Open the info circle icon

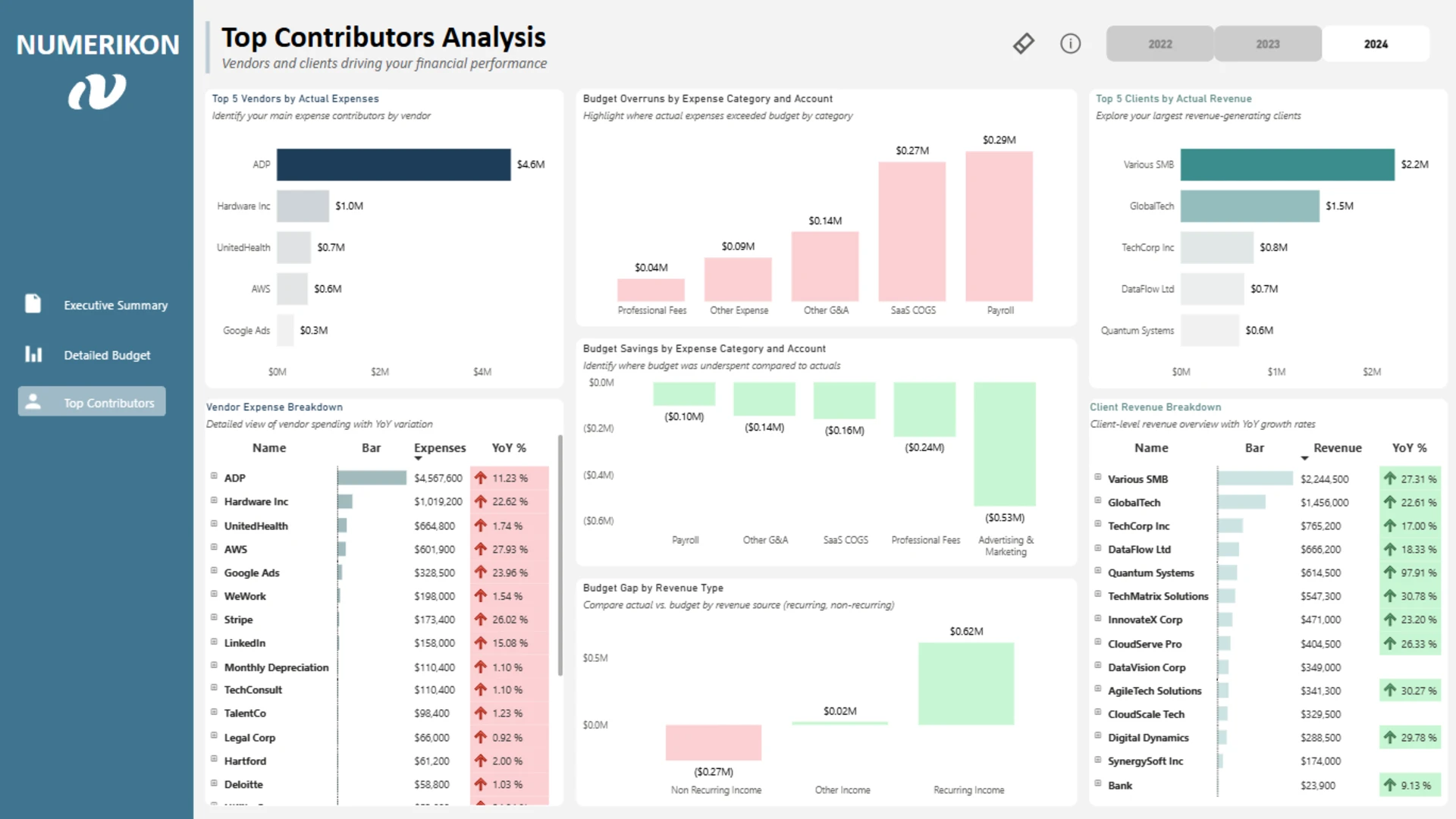(x=1070, y=43)
